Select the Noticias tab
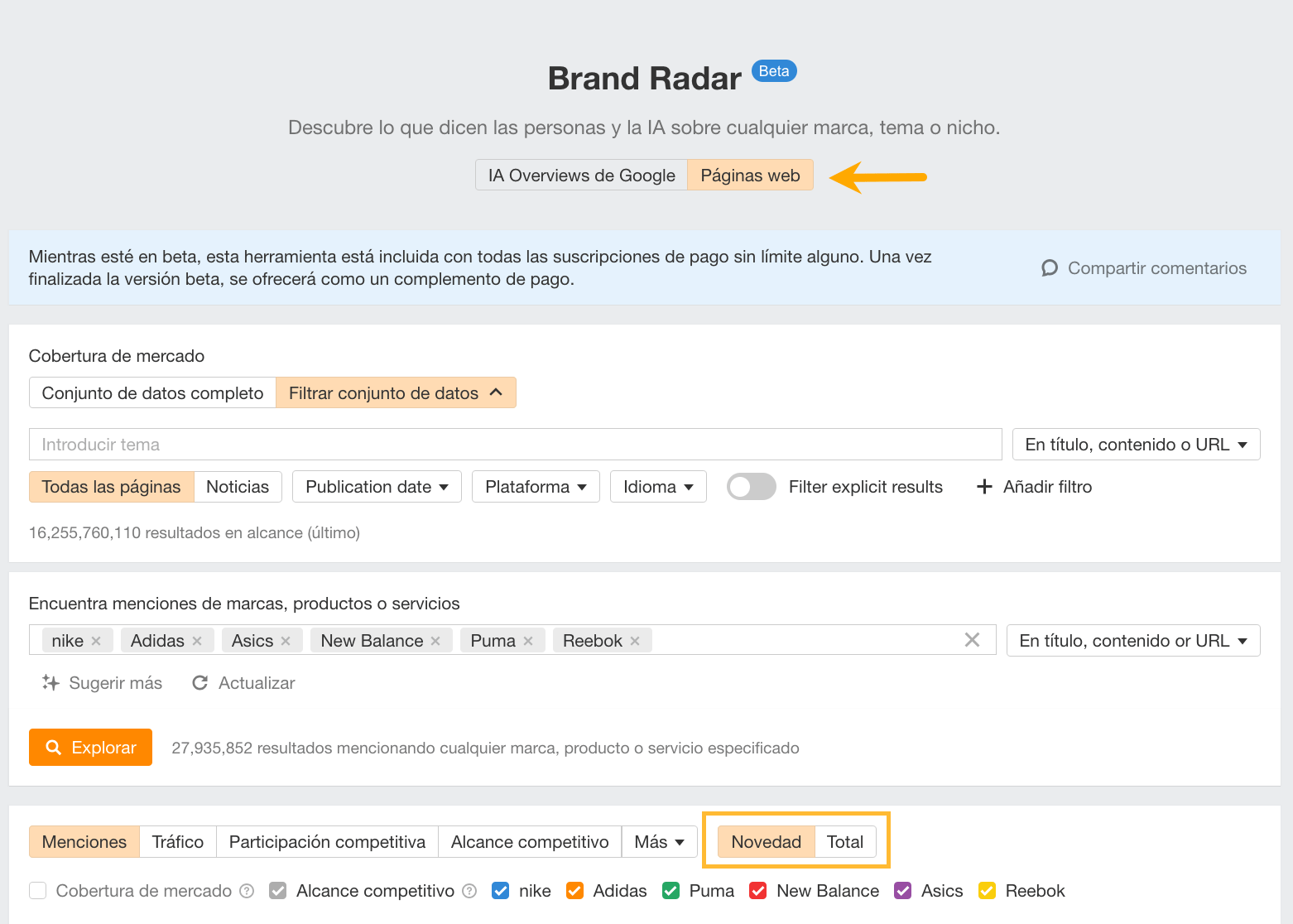This screenshot has width=1293, height=924. click(x=238, y=487)
